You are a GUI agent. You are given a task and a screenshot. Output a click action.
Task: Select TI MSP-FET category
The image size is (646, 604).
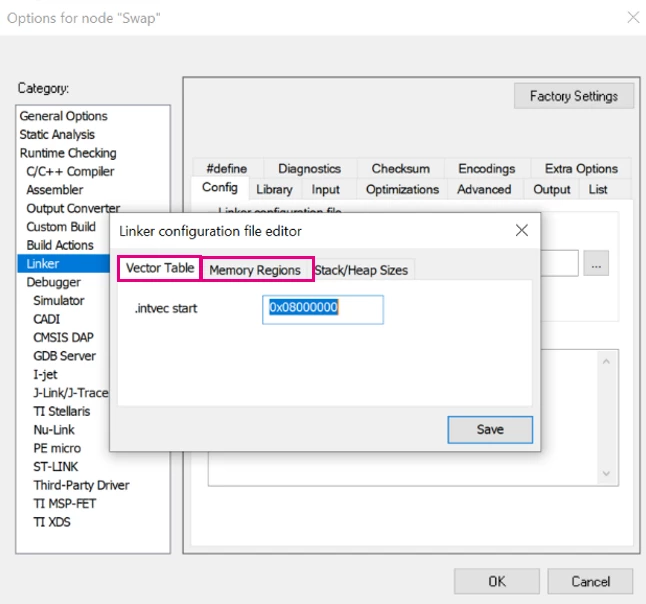[x=65, y=503]
